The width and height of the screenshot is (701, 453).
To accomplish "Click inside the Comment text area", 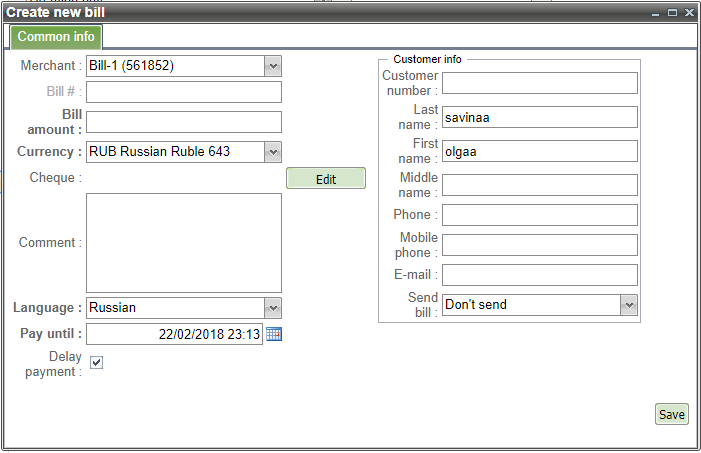I will [x=184, y=243].
